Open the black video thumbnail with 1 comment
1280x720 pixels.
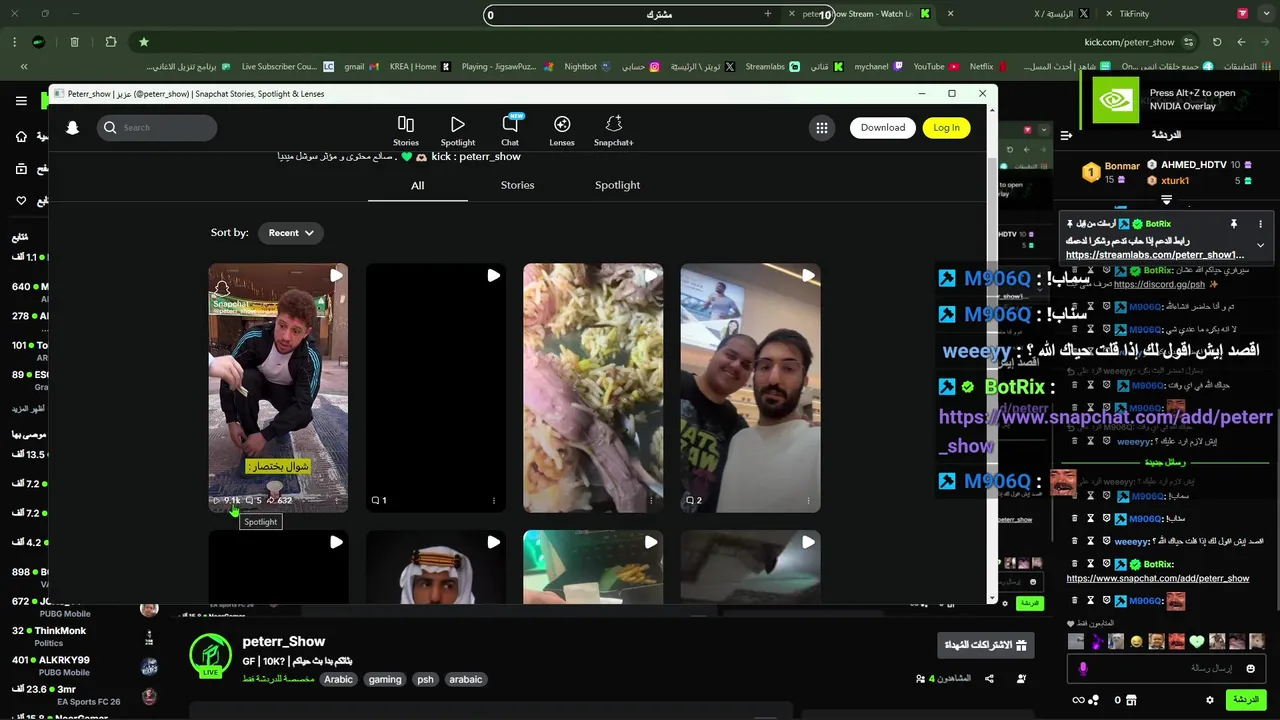click(435, 388)
